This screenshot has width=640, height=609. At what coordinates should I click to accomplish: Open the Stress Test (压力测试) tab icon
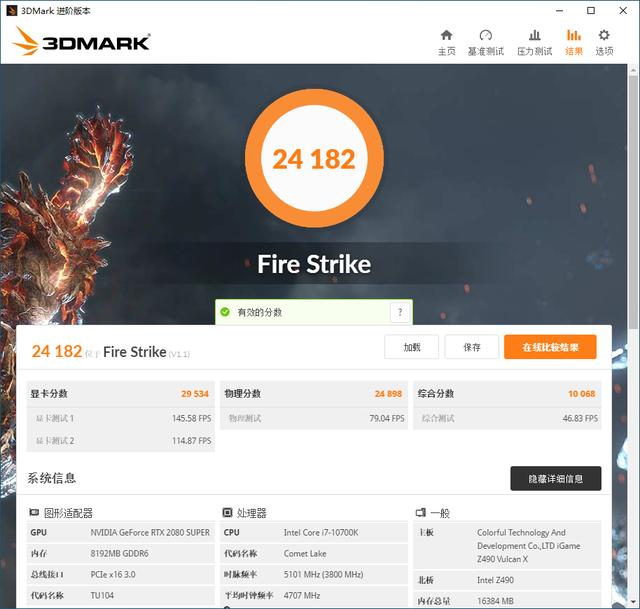534,35
